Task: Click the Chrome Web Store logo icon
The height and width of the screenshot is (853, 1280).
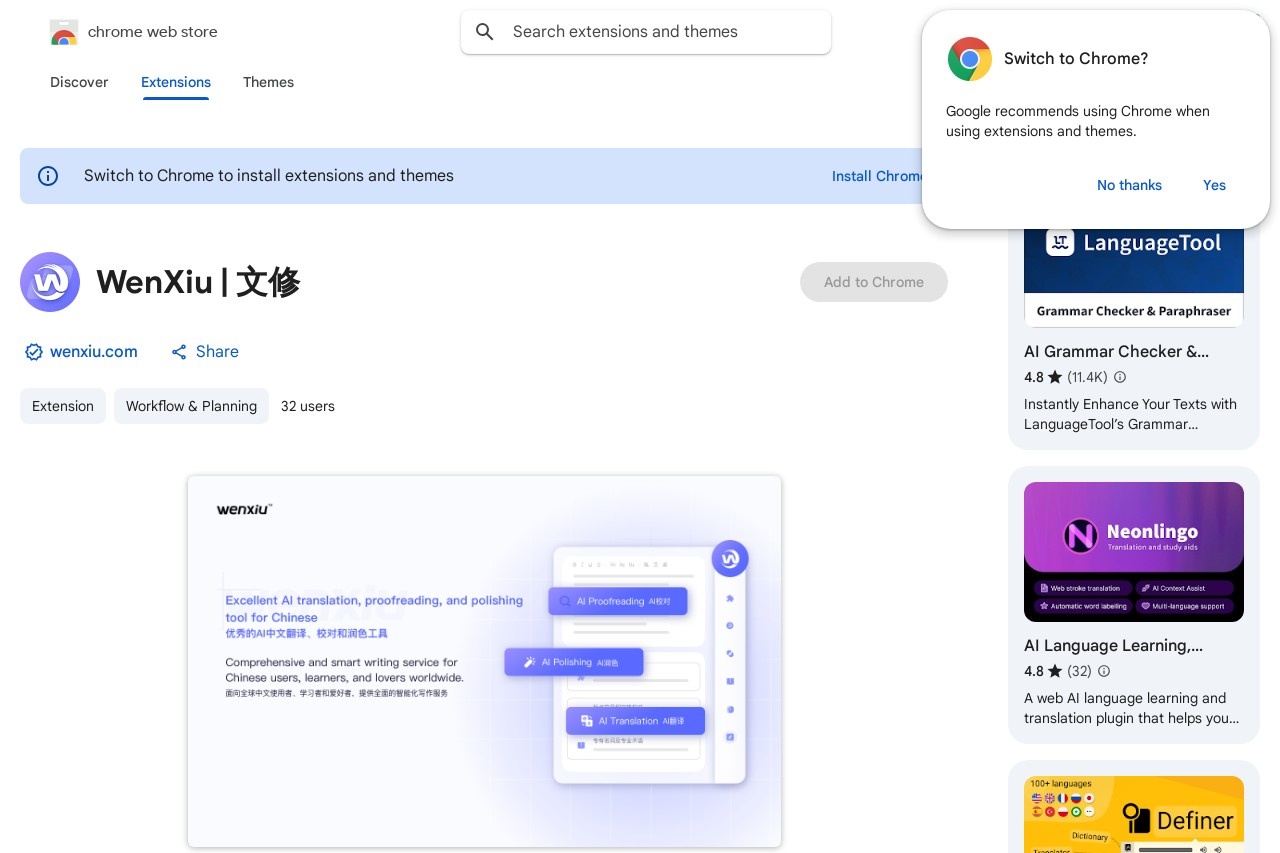Action: [x=64, y=32]
